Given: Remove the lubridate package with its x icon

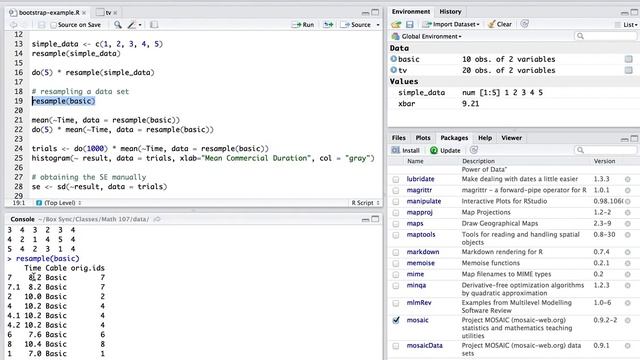Looking at the screenshot, I should [628, 179].
